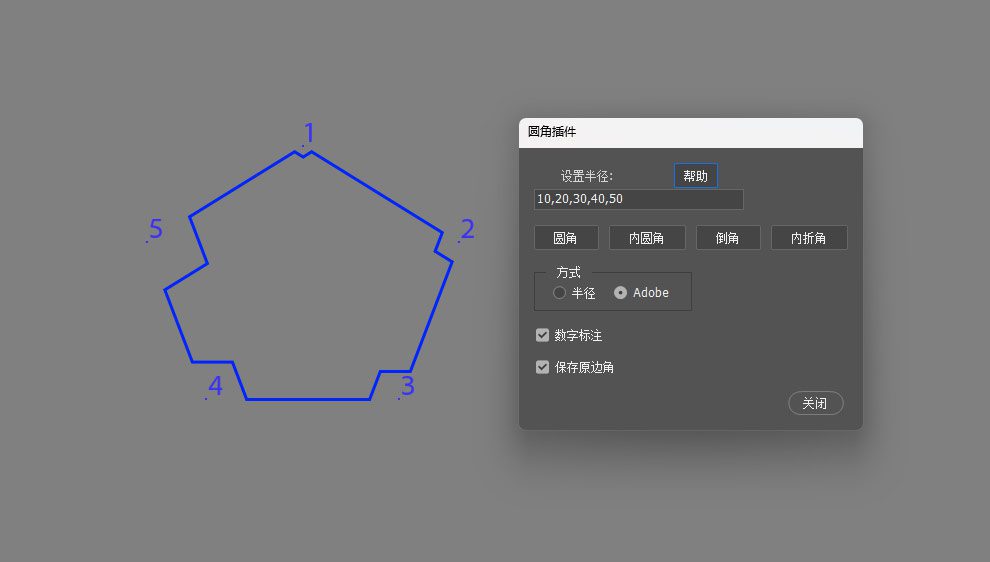
Task: Click the 方式 group label
Action: (568, 272)
